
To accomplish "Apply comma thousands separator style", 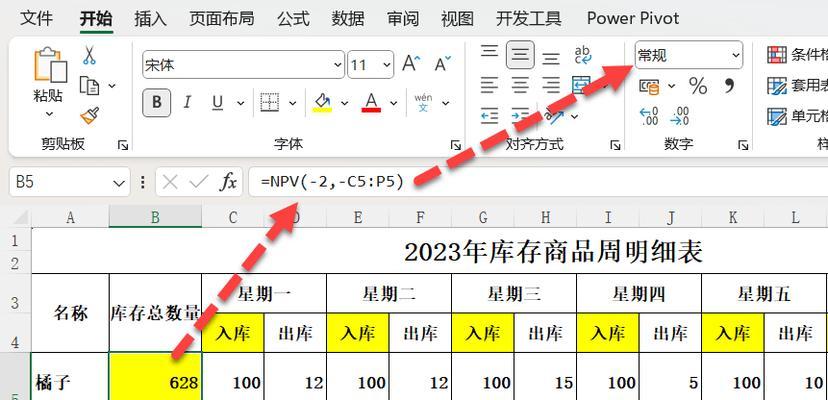I will [729, 85].
